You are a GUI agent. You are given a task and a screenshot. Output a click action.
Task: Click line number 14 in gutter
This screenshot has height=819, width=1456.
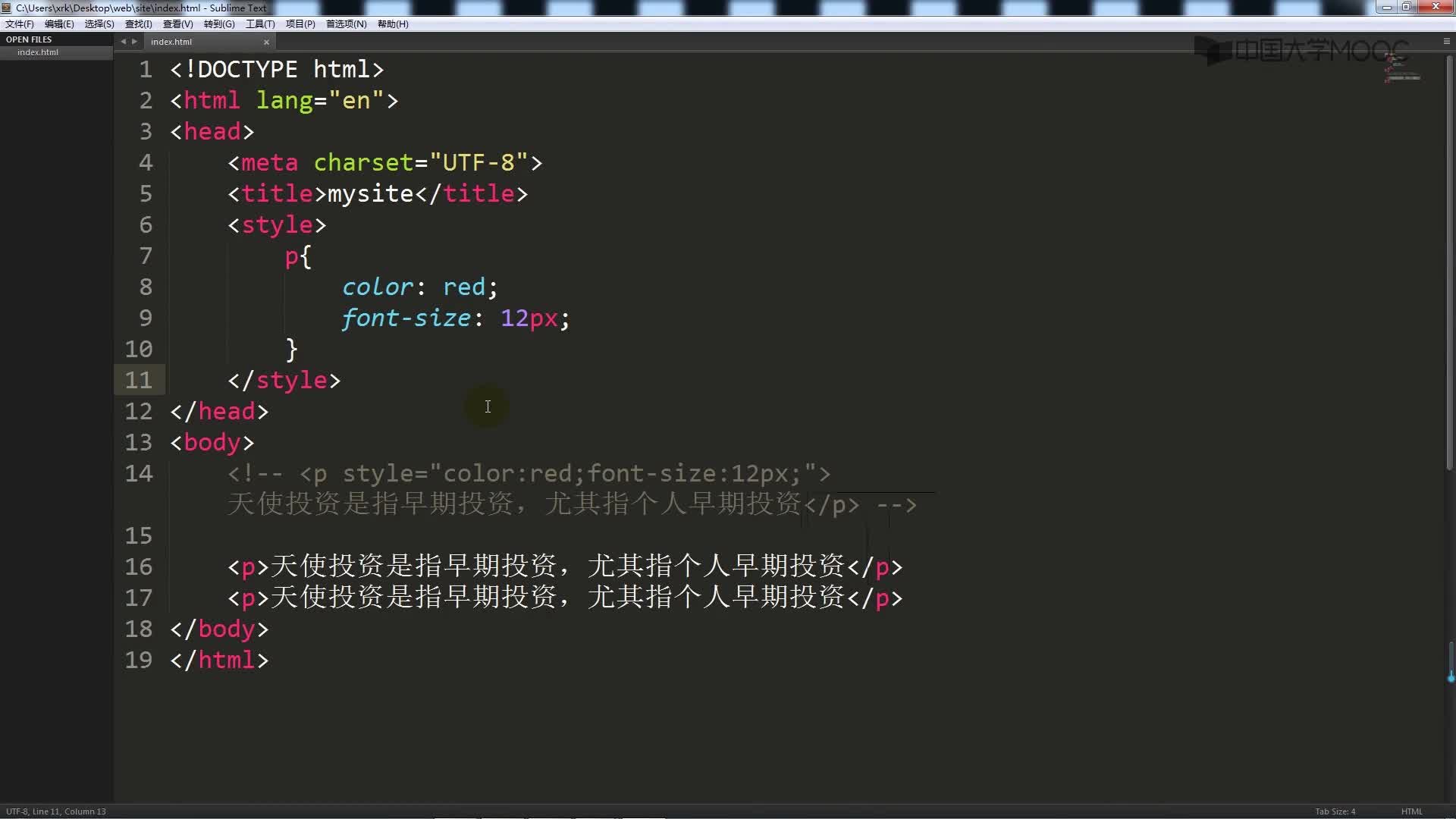[139, 473]
